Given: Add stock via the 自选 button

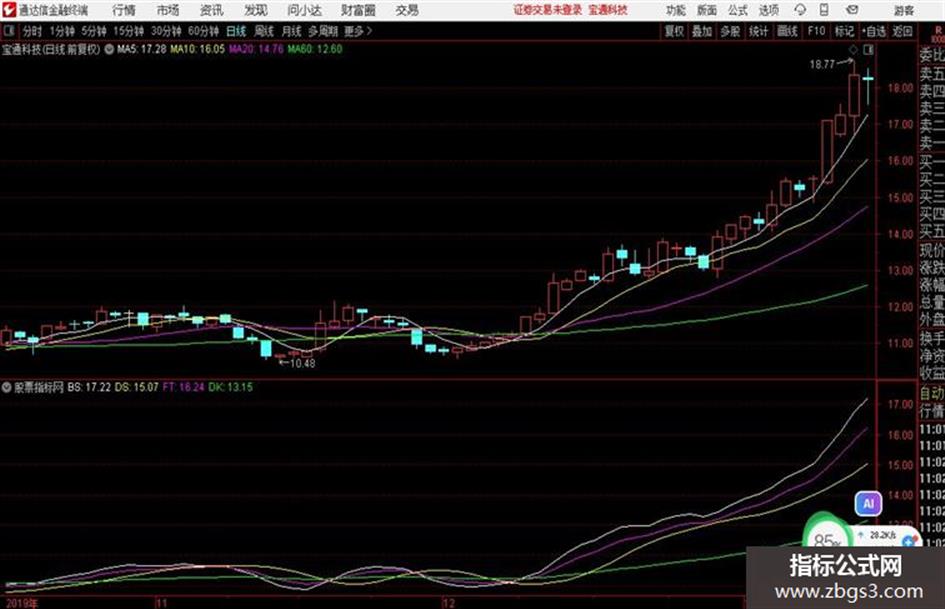Looking at the screenshot, I should click(x=874, y=31).
